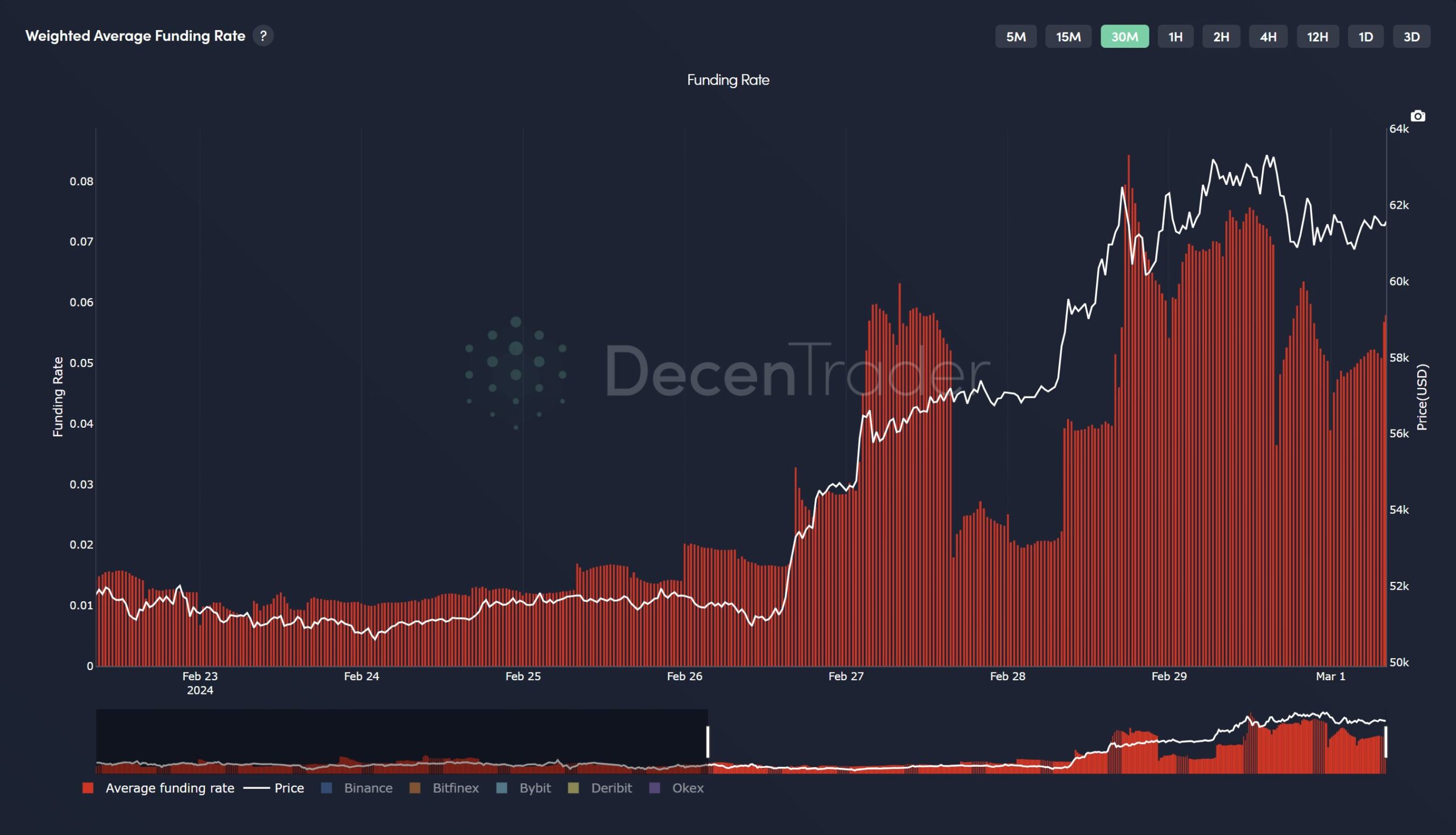Image resolution: width=1456 pixels, height=835 pixels.
Task: Select the 15M interval button
Action: pos(1068,37)
